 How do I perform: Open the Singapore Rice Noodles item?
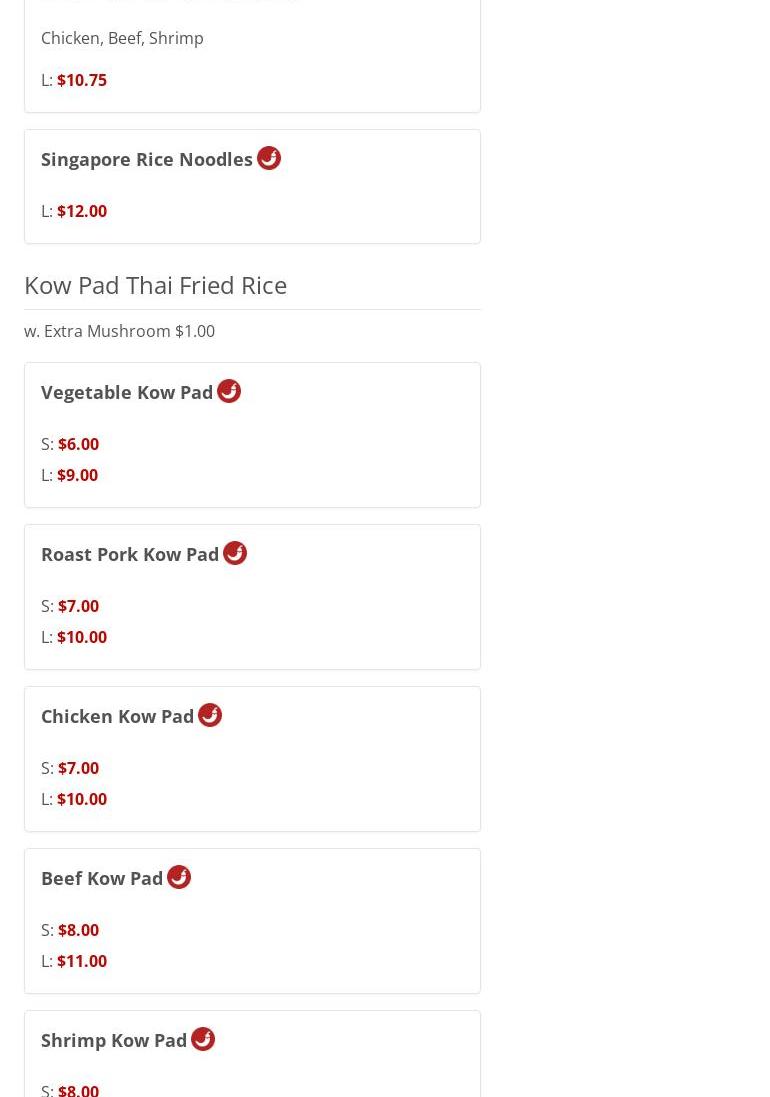[x=147, y=159]
